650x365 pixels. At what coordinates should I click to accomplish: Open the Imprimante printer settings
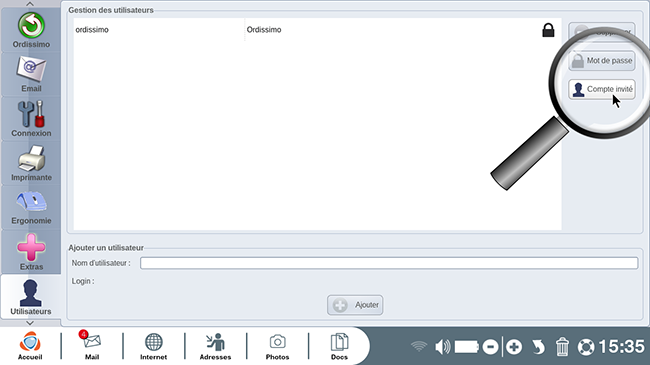click(x=31, y=163)
